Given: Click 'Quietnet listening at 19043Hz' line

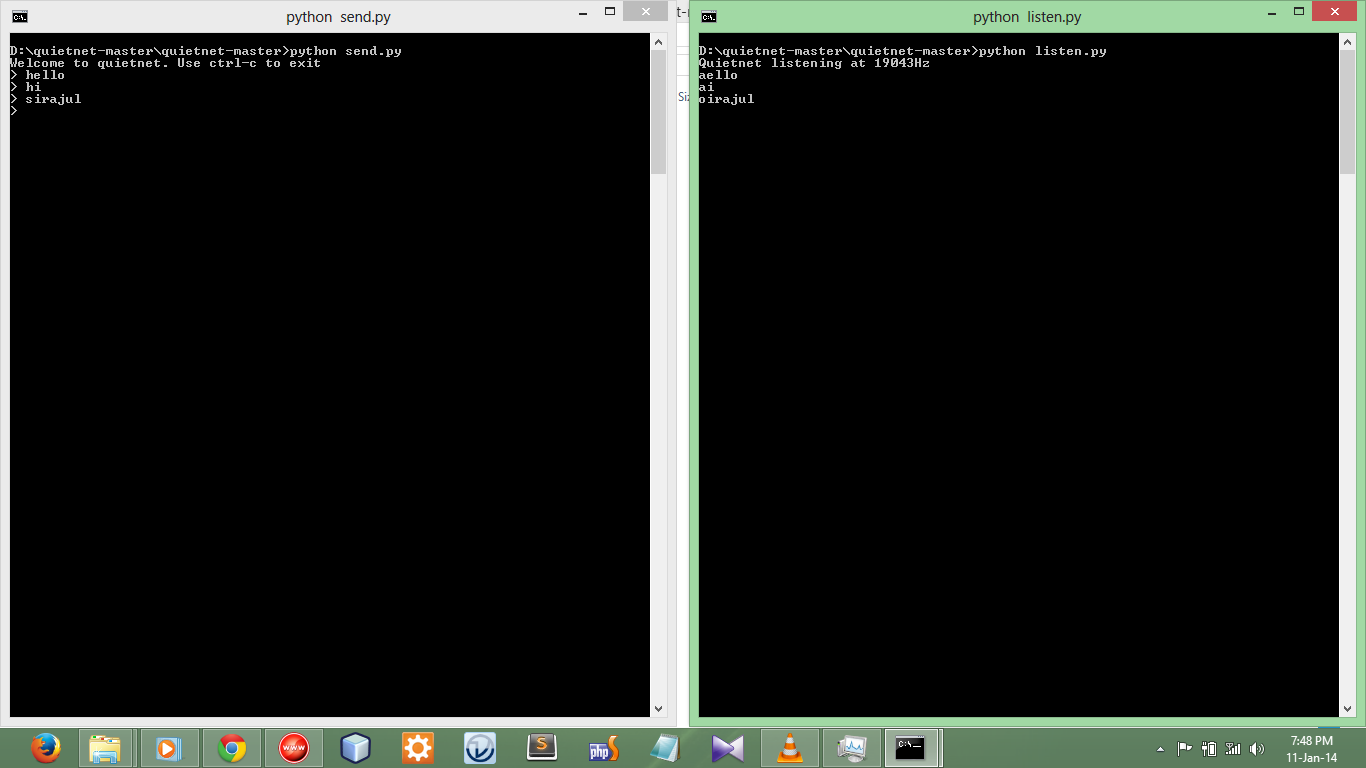Looking at the screenshot, I should coord(814,63).
